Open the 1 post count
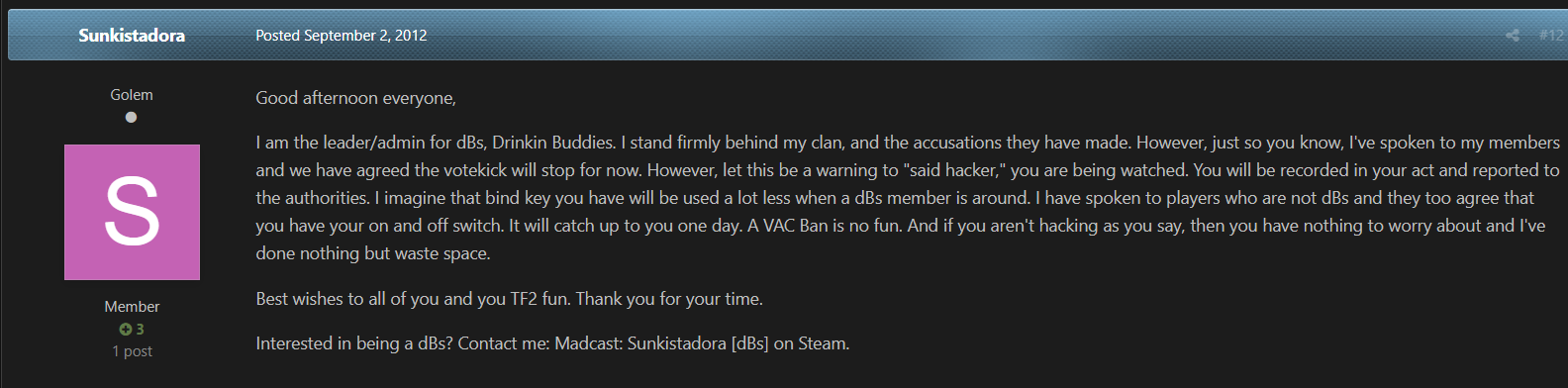Screen dimensions: 1568x388 coord(132,350)
